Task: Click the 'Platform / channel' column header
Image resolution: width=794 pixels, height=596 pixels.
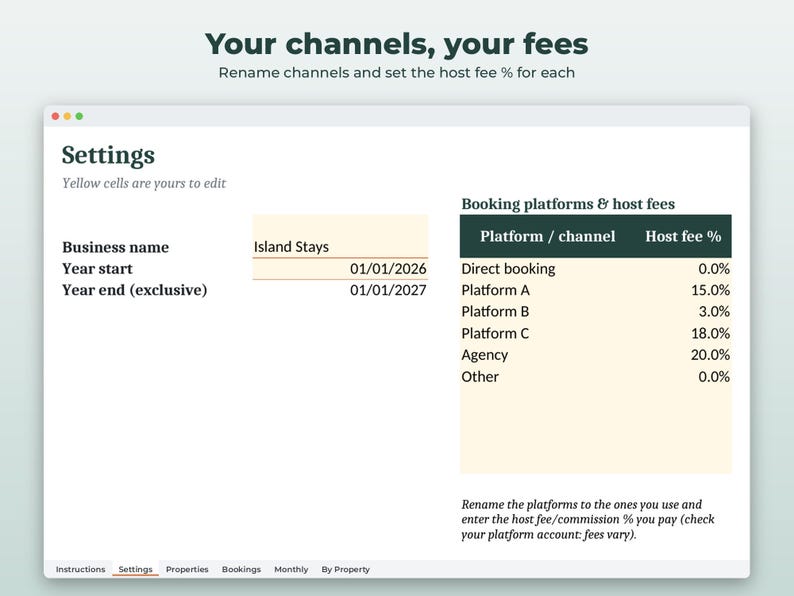Action: click(548, 236)
